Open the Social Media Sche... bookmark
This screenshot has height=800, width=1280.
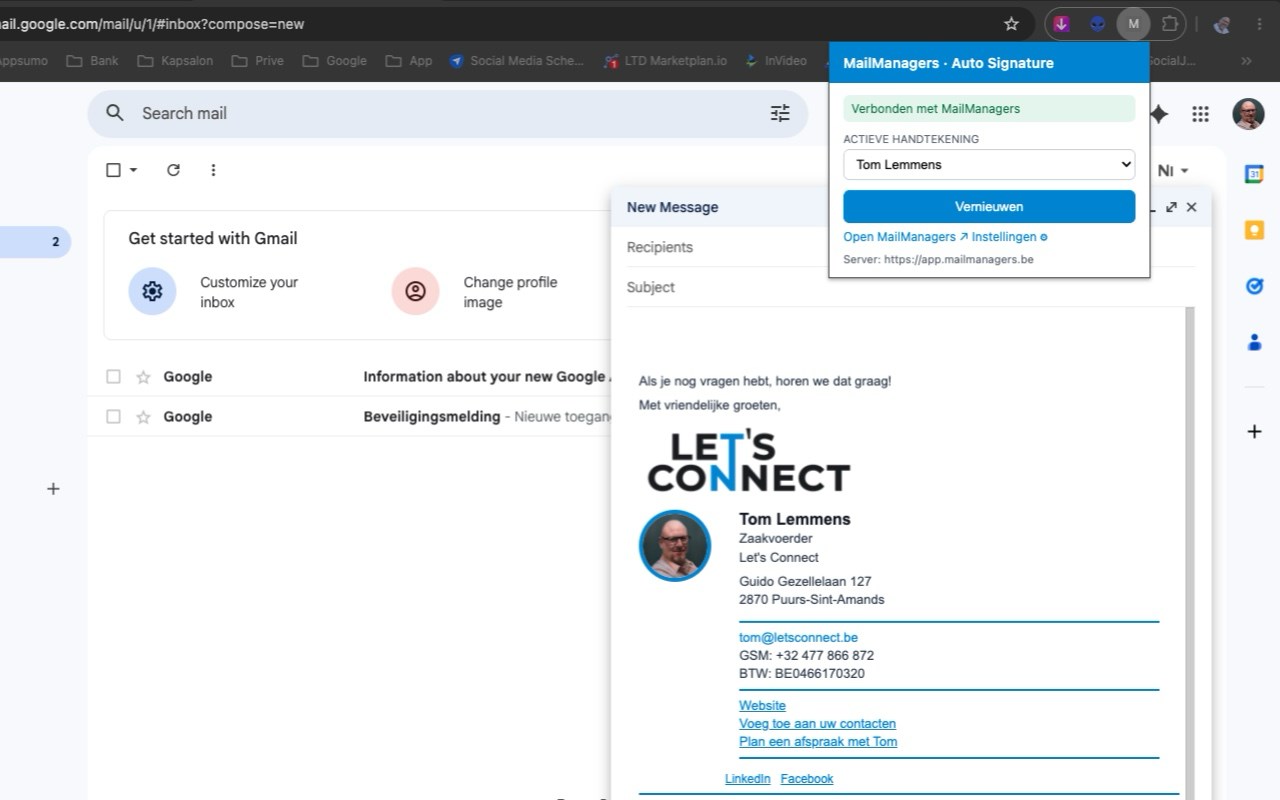click(x=516, y=61)
